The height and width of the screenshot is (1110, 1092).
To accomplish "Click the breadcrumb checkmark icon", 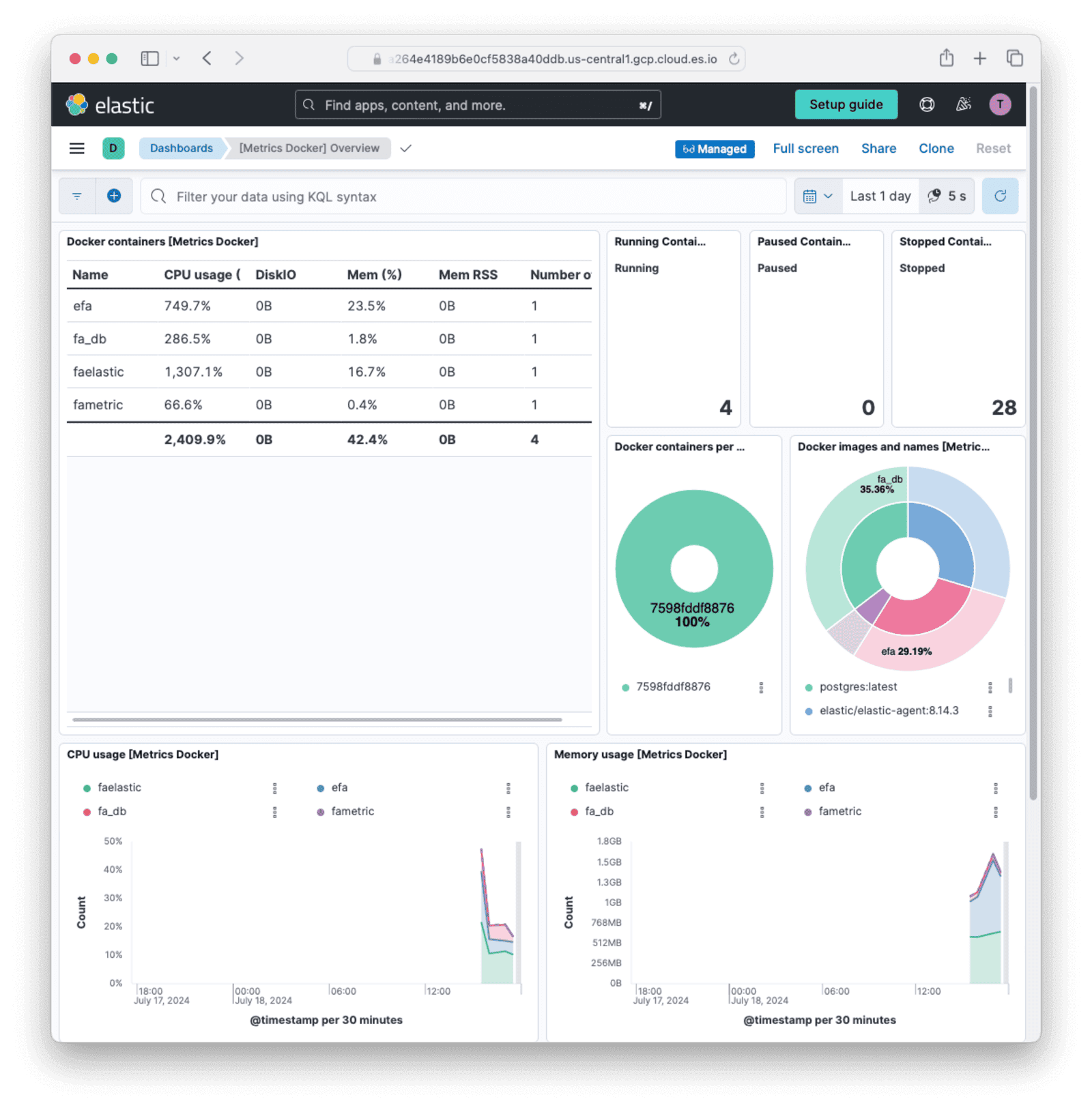I will tap(406, 149).
